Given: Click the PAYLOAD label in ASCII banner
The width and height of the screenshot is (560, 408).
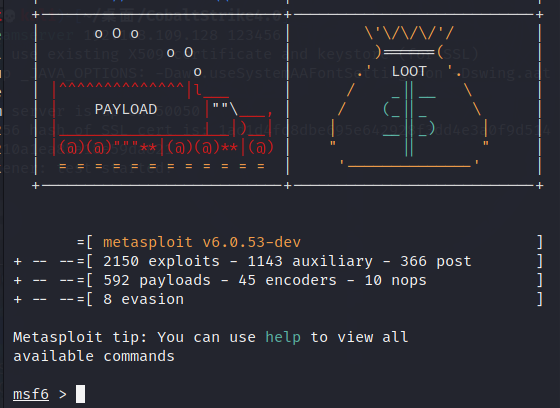Looking at the screenshot, I should (x=126, y=109).
